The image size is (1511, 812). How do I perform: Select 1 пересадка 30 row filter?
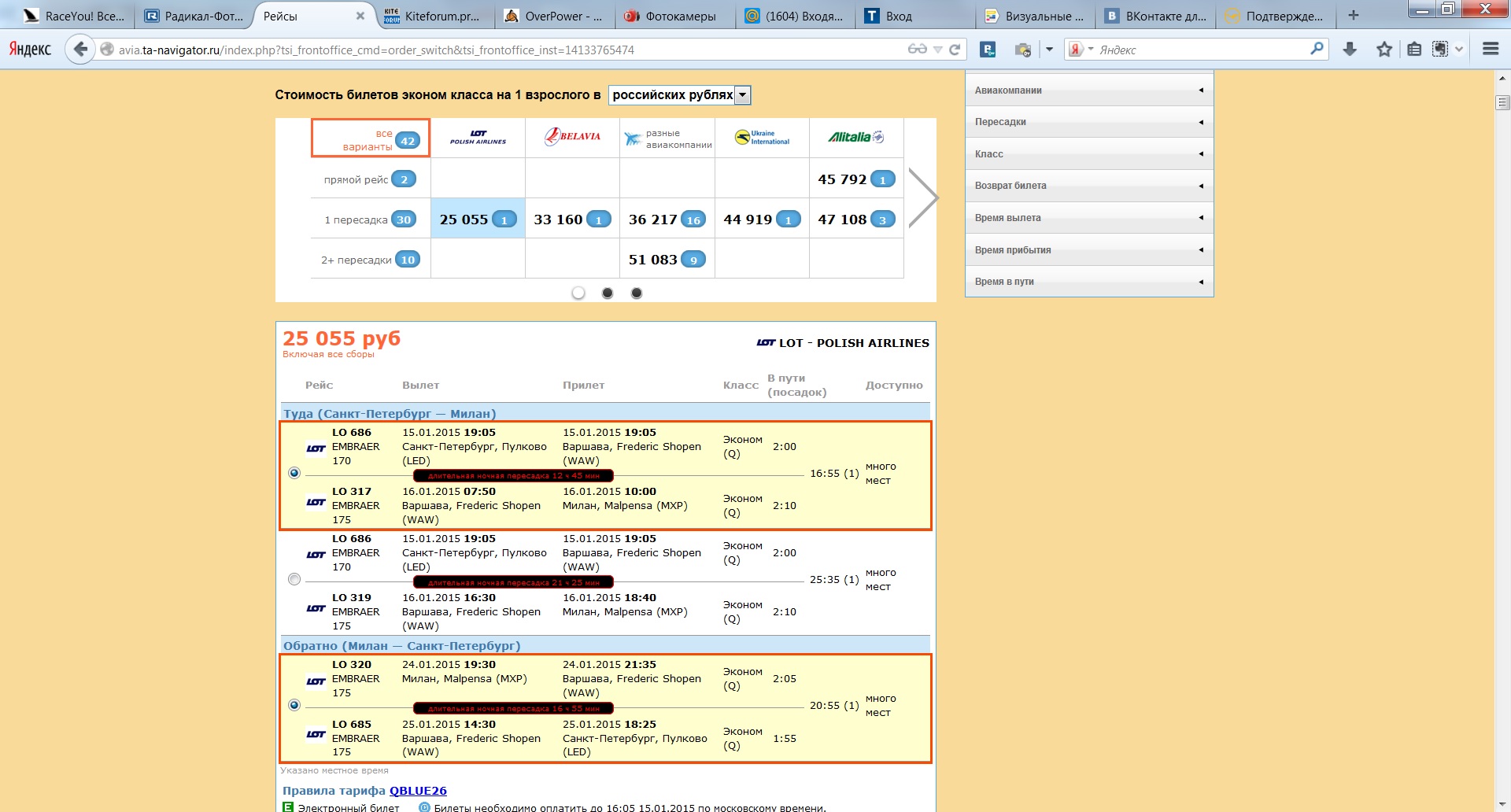pyautogui.click(x=370, y=220)
